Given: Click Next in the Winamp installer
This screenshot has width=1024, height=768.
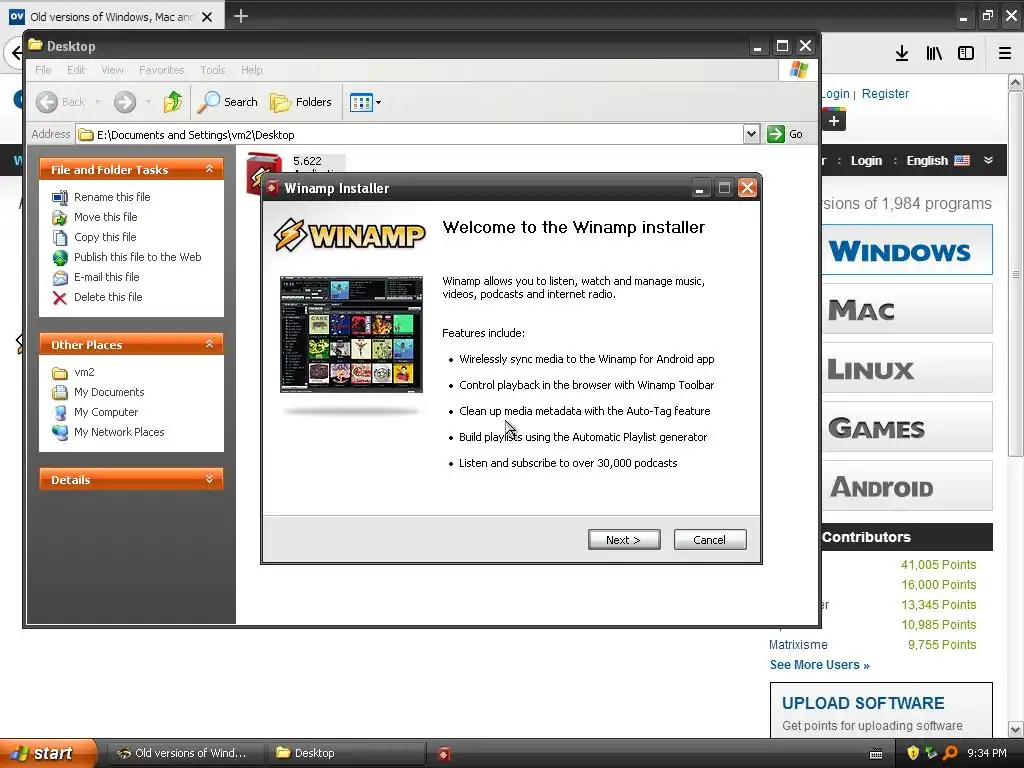Looking at the screenshot, I should tap(624, 539).
